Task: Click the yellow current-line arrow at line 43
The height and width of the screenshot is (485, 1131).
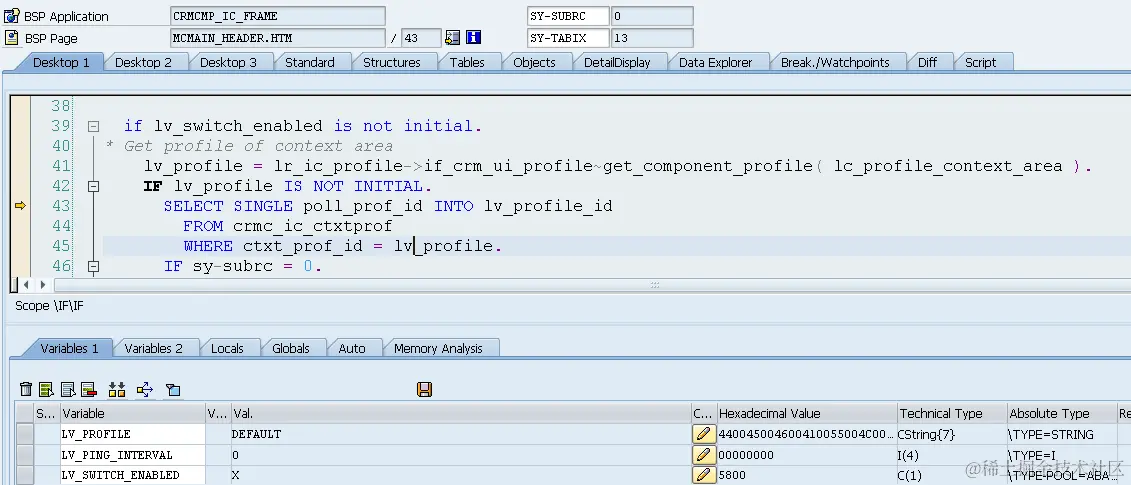Action: point(20,206)
